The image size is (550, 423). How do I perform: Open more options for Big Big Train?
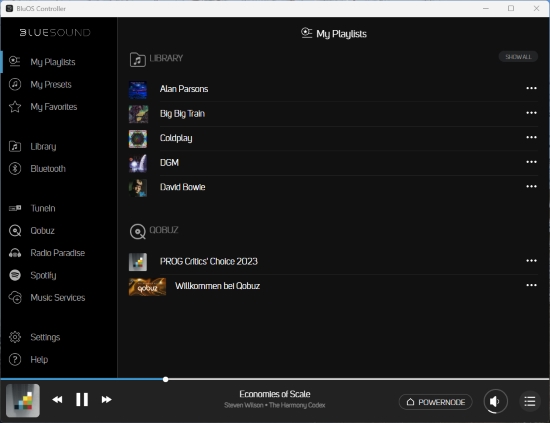click(x=531, y=113)
